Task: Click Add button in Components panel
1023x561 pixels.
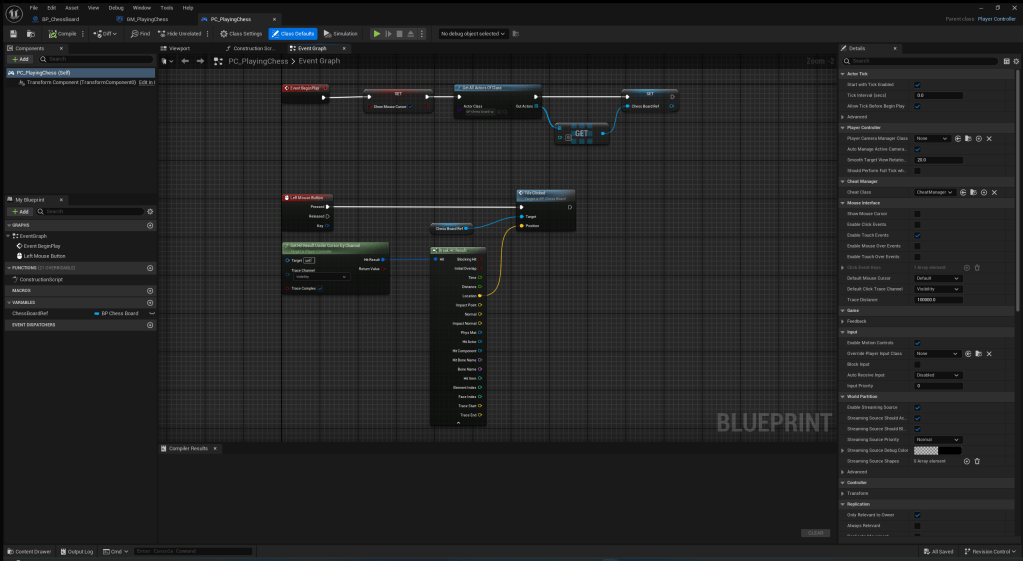Action: (x=20, y=59)
